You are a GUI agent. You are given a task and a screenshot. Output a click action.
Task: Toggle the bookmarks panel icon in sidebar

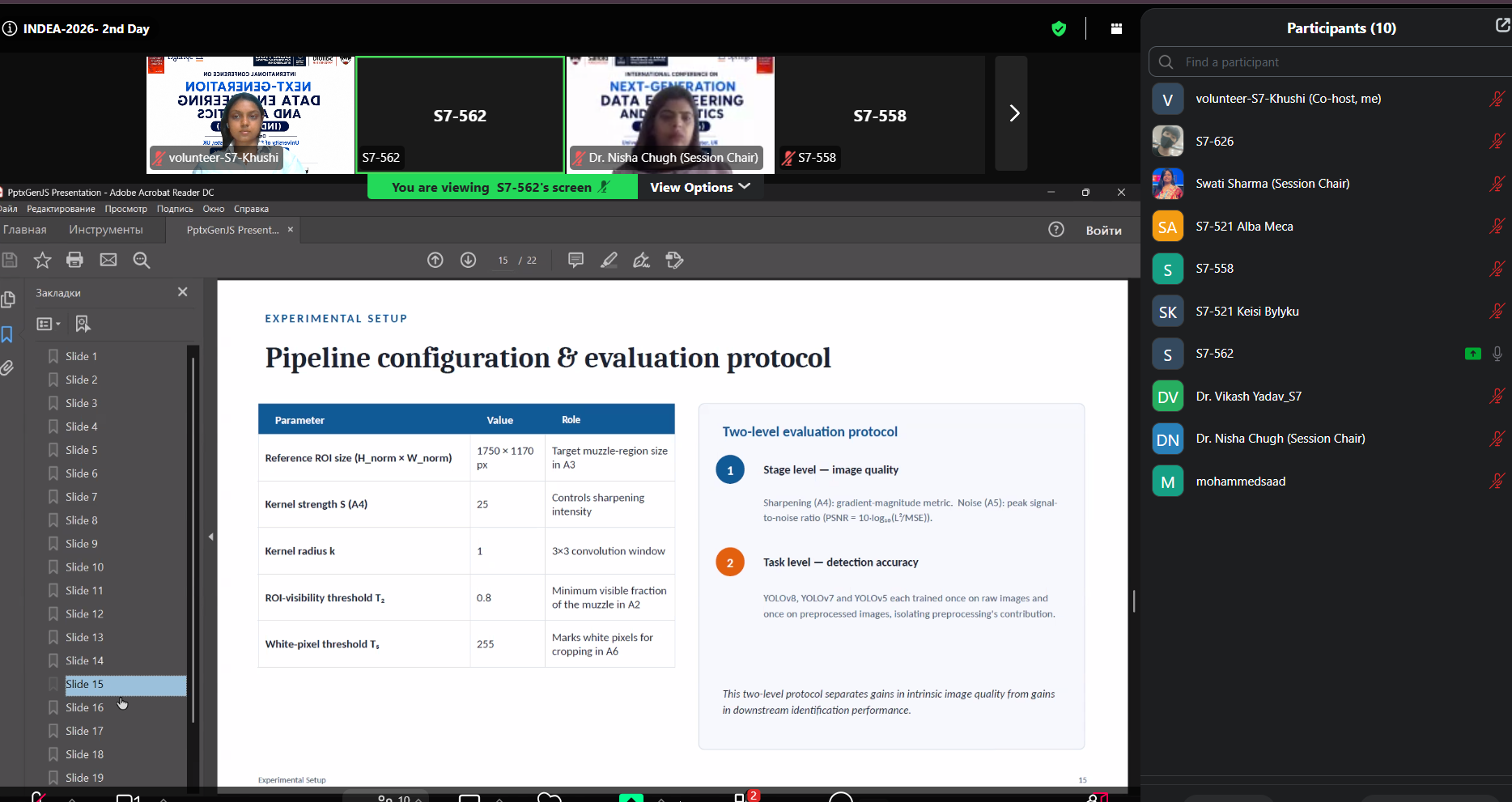tap(7, 334)
